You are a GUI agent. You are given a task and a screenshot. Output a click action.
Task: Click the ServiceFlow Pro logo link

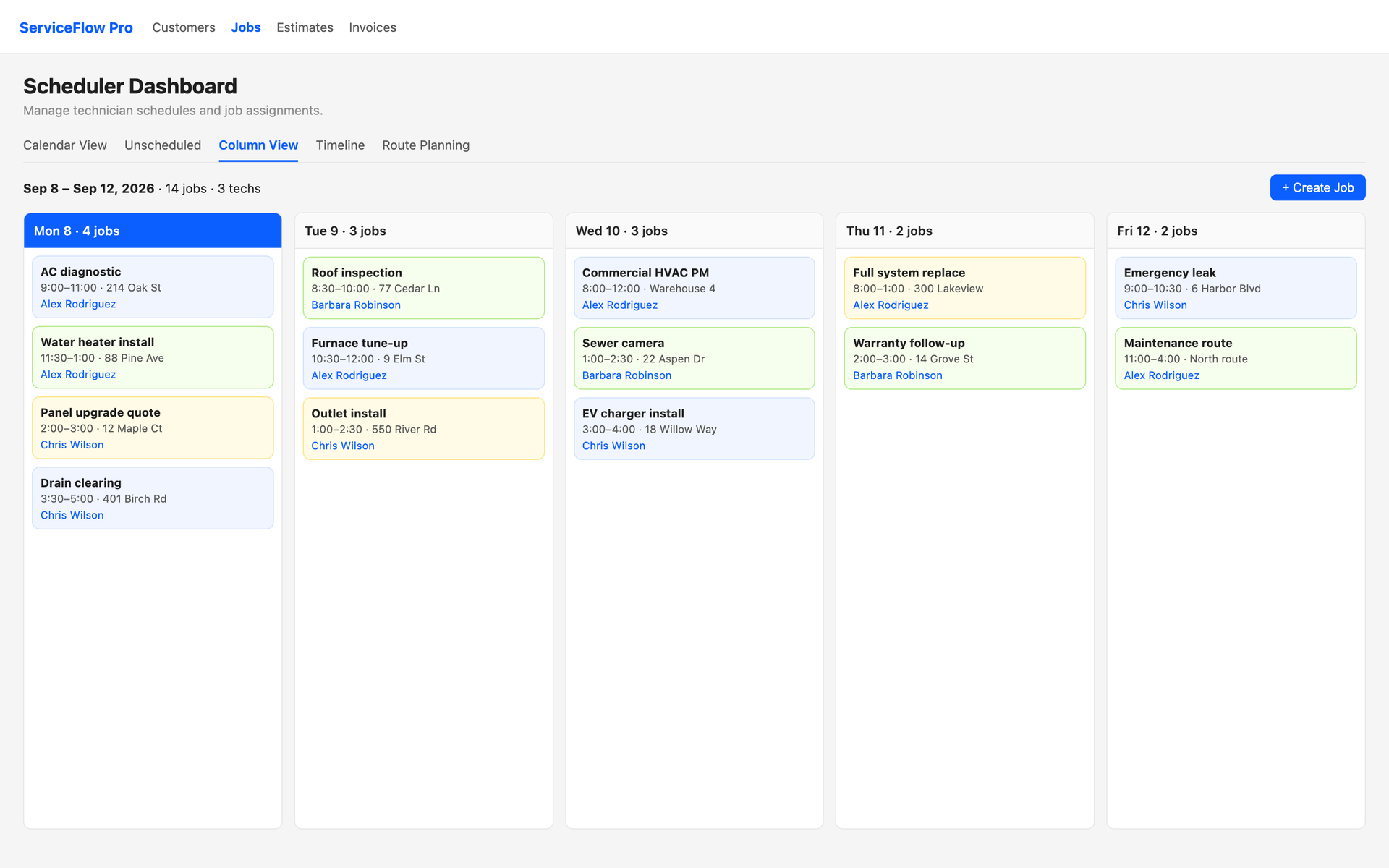tap(76, 27)
